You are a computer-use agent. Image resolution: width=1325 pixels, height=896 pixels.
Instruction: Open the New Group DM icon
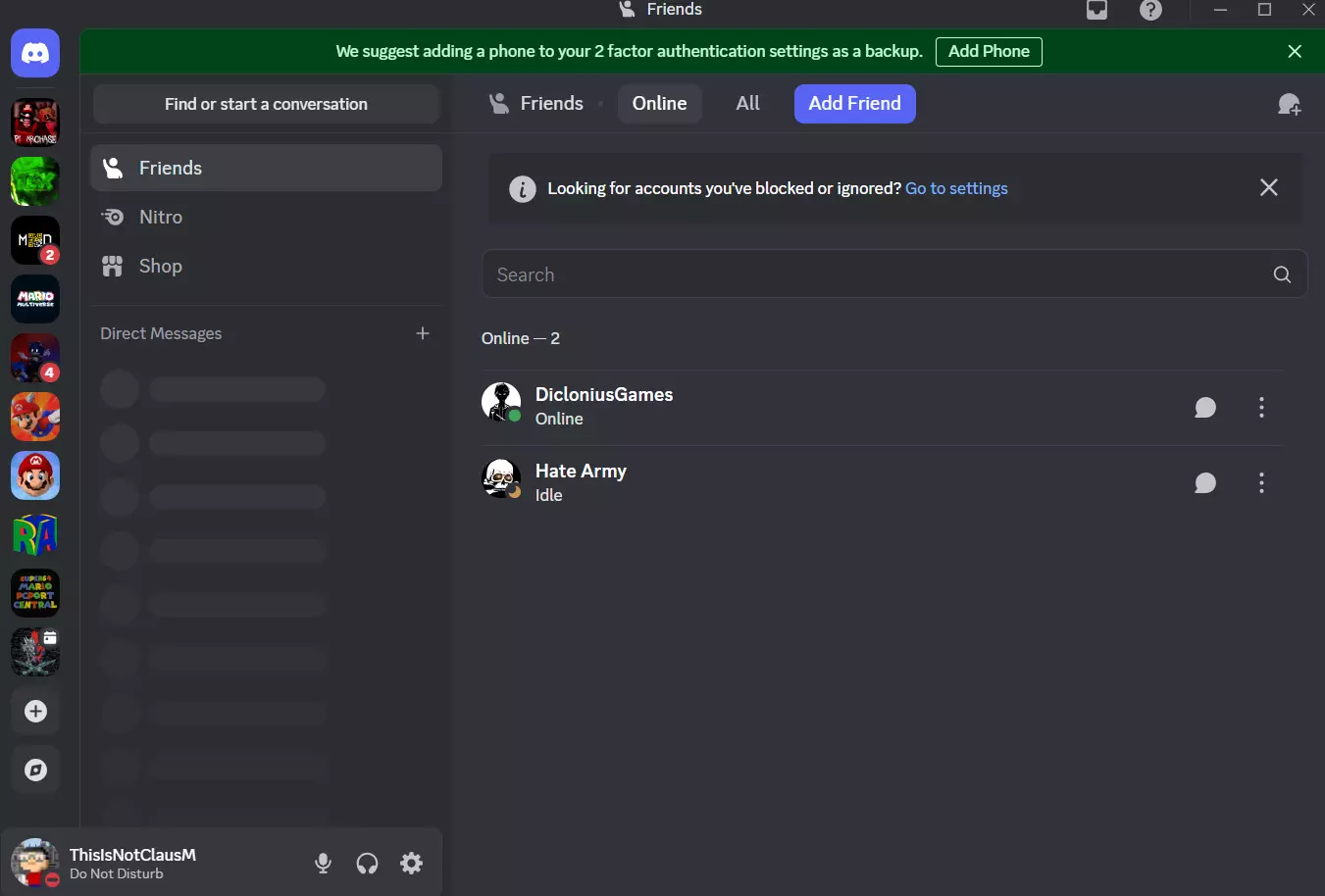tap(1289, 104)
